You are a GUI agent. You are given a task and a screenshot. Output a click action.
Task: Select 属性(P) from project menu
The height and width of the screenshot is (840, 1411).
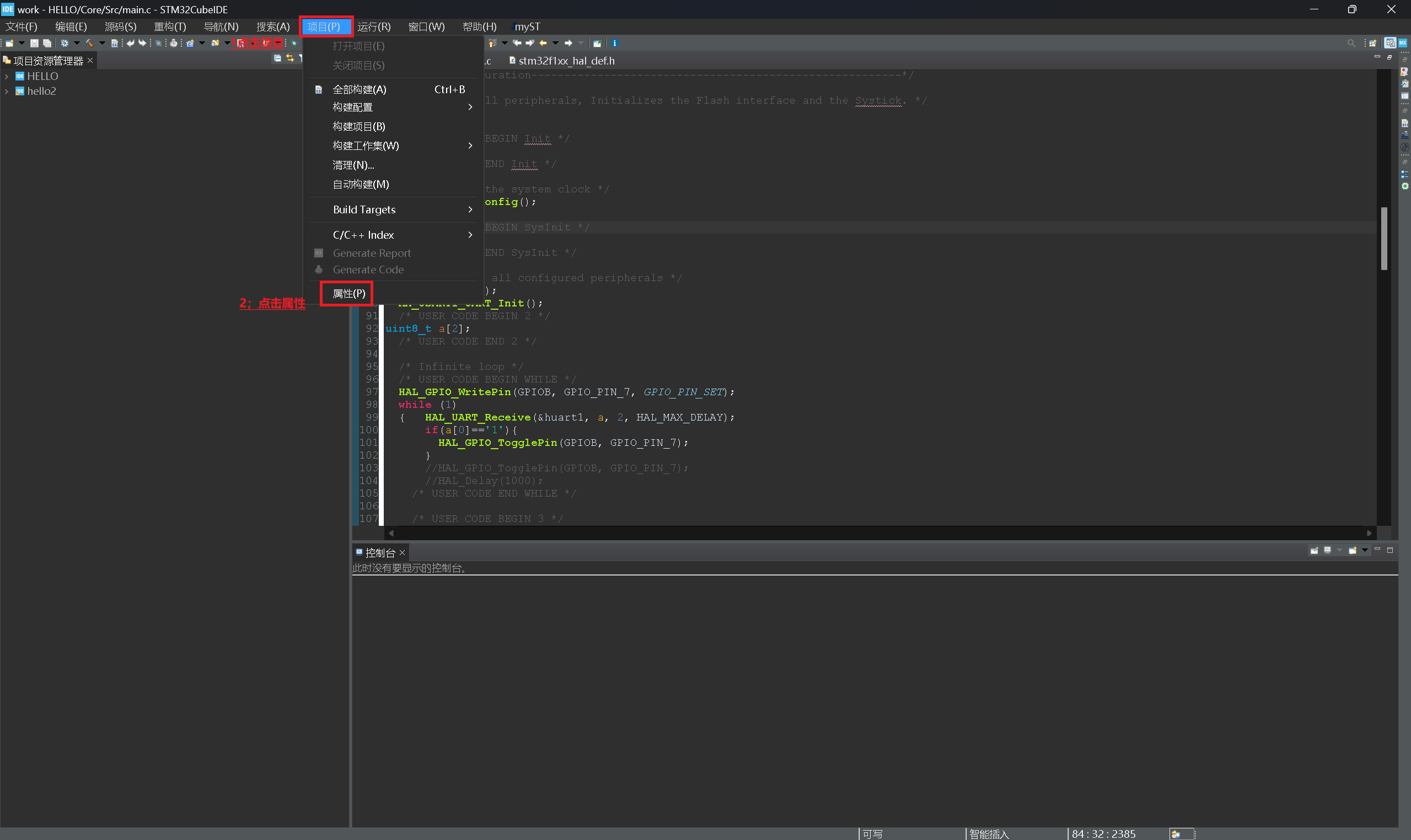tap(349, 293)
